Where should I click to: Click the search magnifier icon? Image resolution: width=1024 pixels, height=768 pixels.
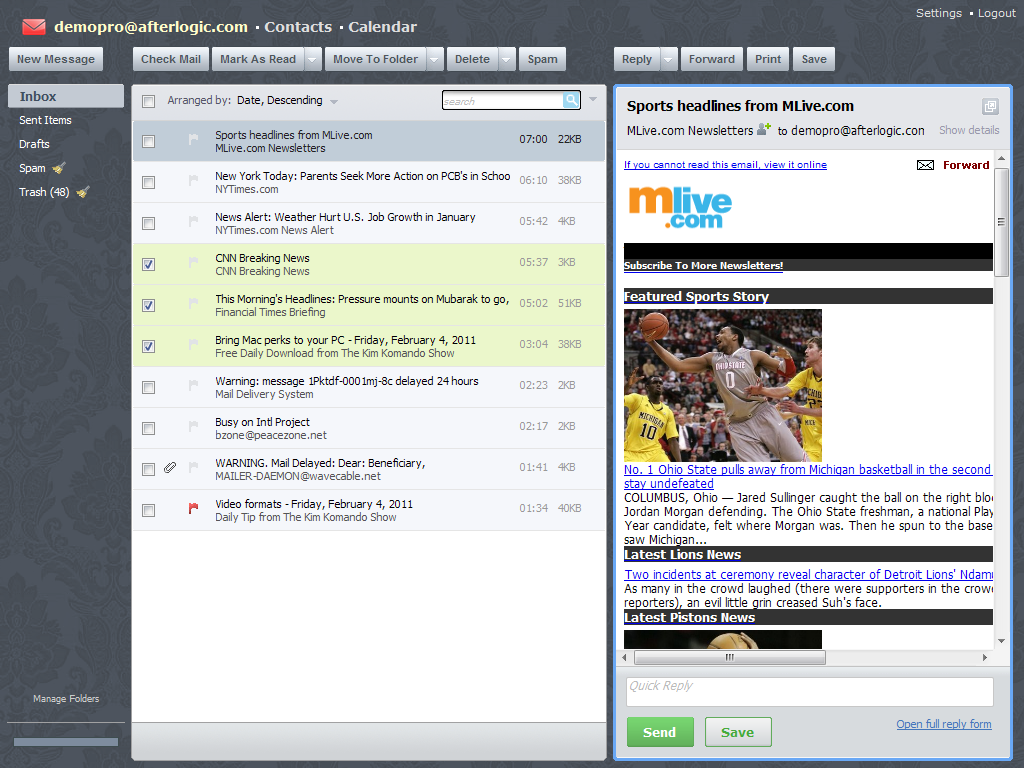(571, 100)
